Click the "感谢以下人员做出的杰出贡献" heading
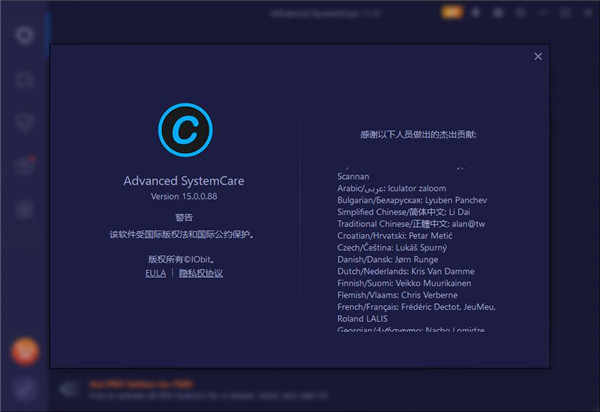This screenshot has height=412, width=600. click(x=418, y=134)
